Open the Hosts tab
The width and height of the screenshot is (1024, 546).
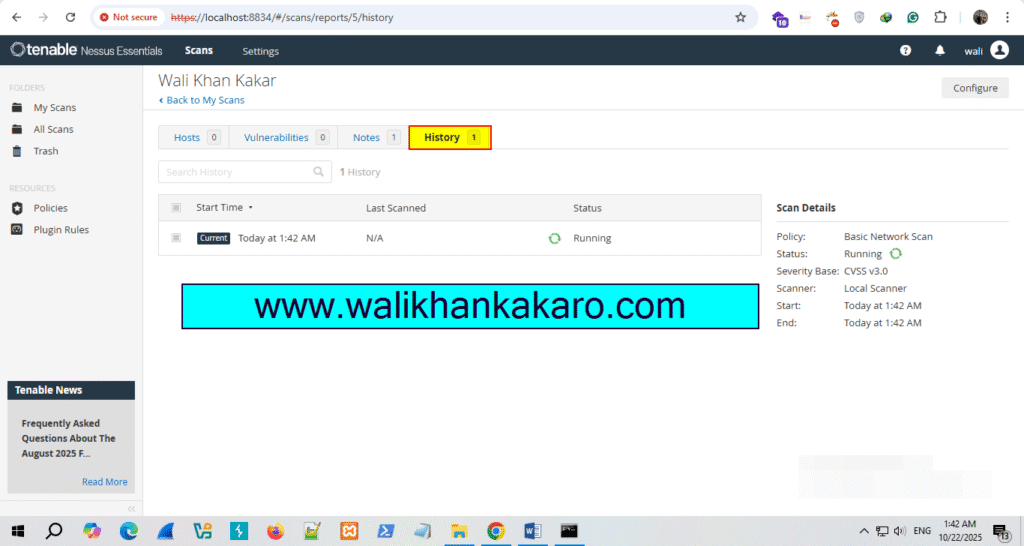pos(193,137)
